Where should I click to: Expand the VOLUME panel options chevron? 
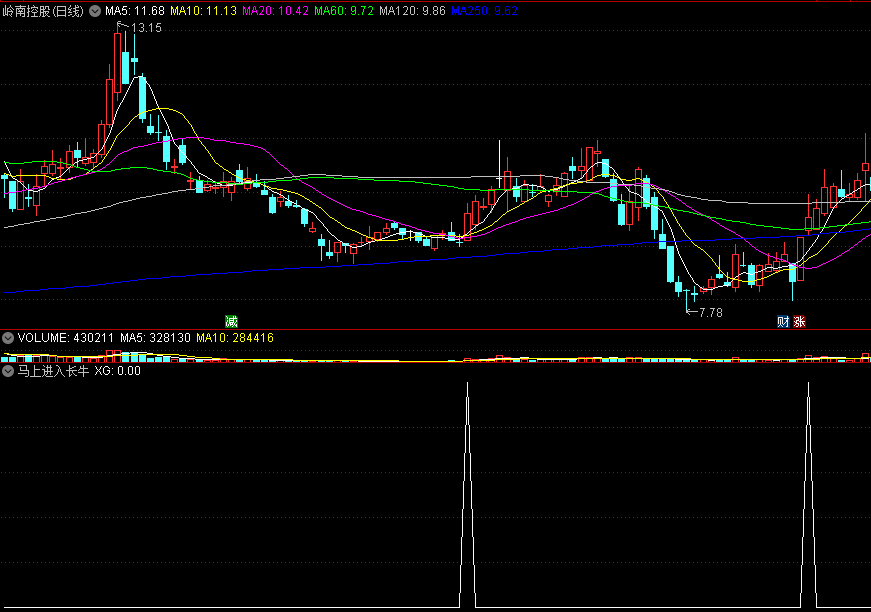point(8,338)
